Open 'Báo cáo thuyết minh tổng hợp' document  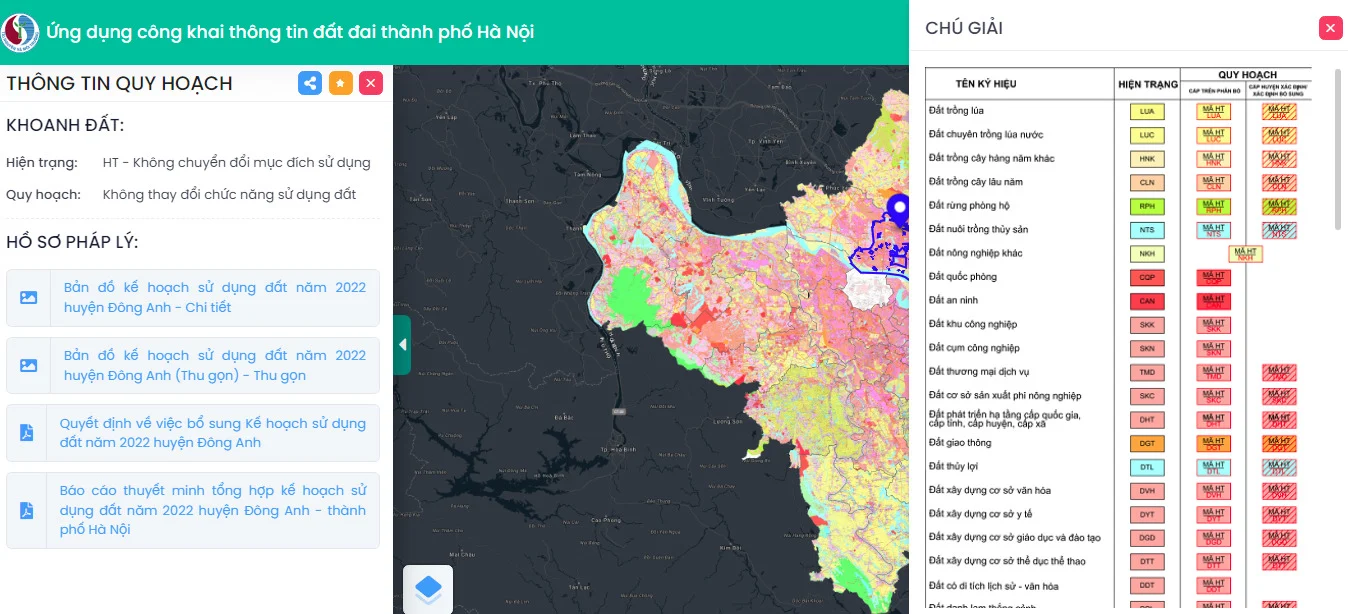pyautogui.click(x=213, y=510)
